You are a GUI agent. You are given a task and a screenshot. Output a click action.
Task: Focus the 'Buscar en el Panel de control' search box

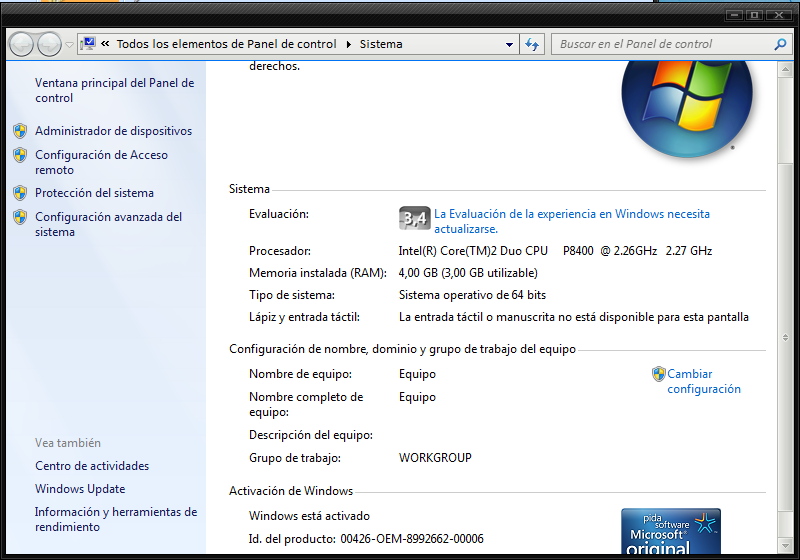(x=669, y=44)
